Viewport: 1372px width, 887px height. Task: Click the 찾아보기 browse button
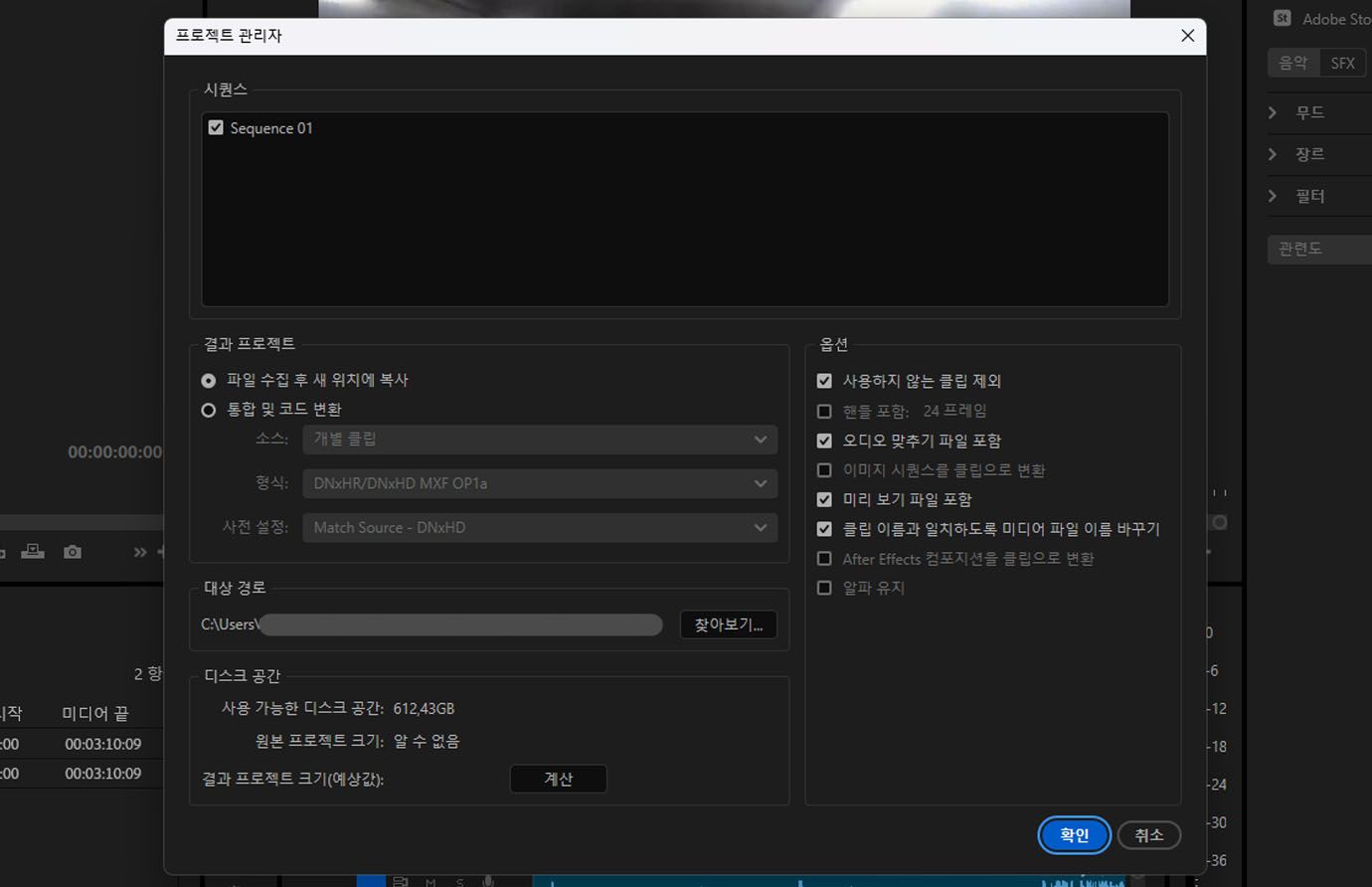[x=728, y=624]
